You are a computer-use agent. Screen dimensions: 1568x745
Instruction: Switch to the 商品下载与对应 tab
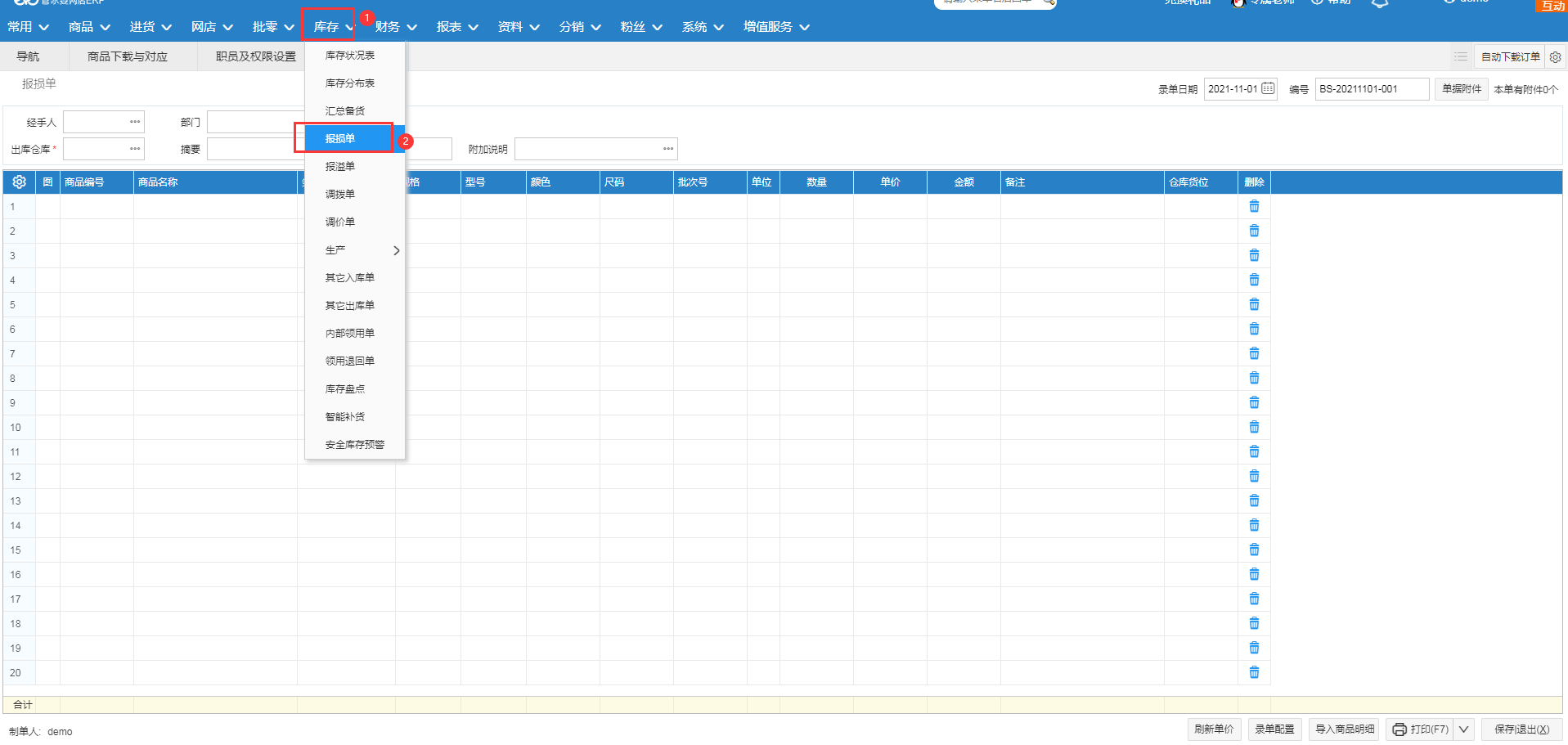tap(128, 56)
